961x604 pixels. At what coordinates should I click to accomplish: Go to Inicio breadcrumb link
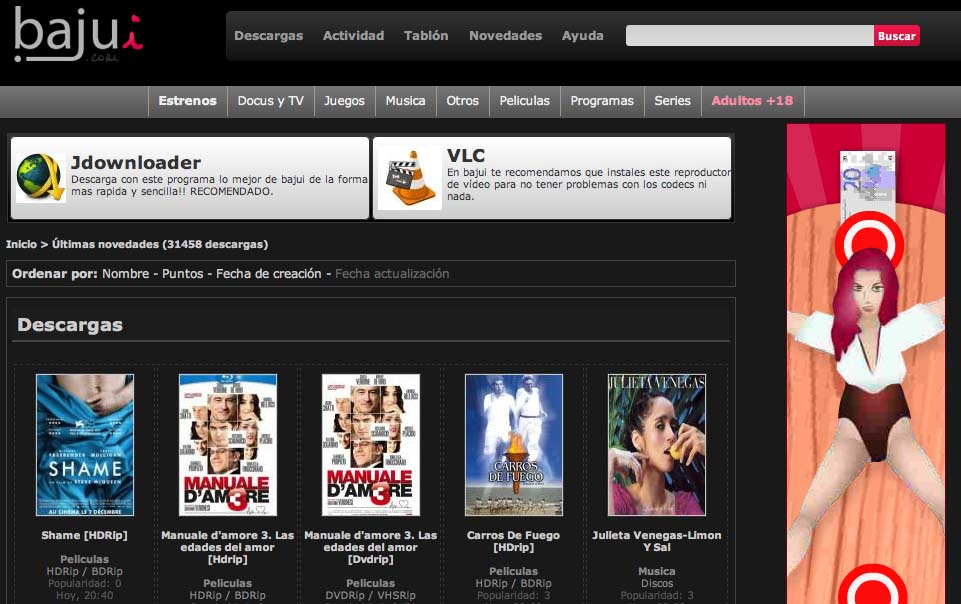pos(21,244)
